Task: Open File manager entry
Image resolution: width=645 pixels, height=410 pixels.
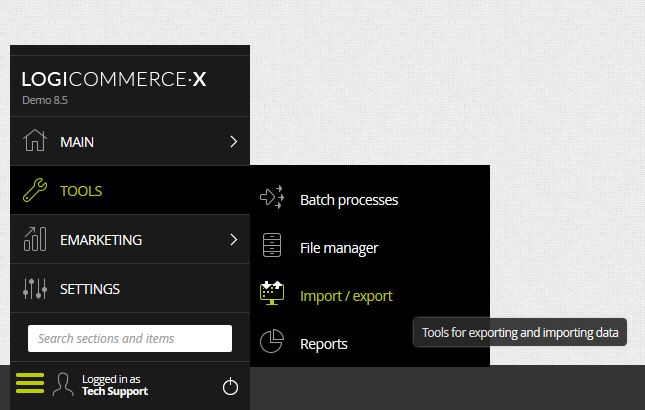Action: click(339, 248)
